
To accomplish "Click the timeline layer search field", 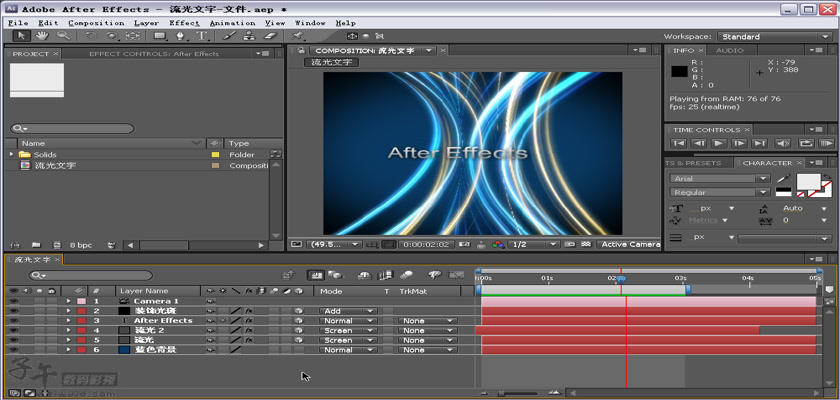I will click(90, 276).
